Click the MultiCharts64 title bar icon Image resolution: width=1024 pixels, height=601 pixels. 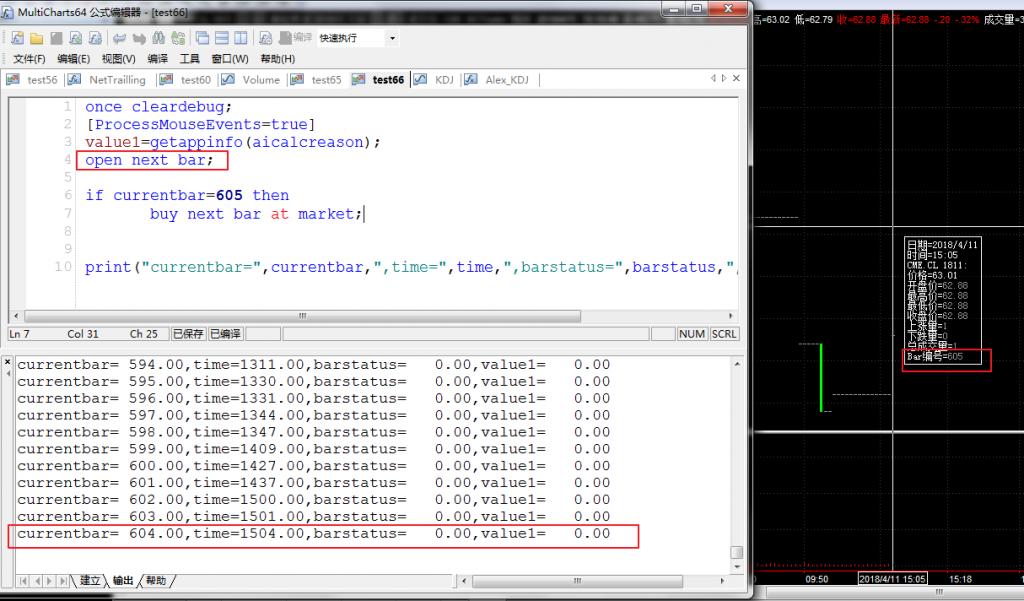8,12
